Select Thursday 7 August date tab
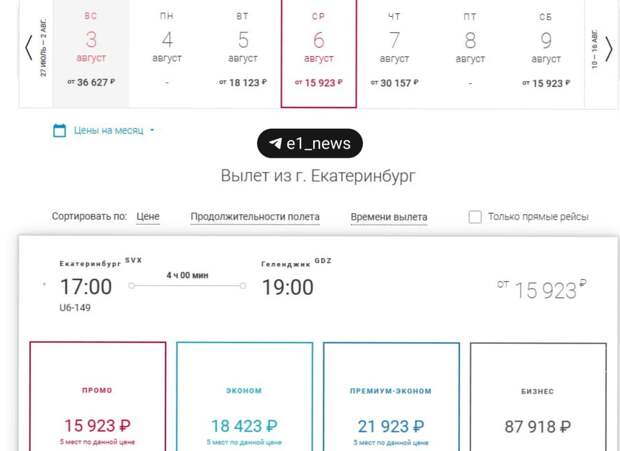Viewport: 620px width, 451px height. 394,53
